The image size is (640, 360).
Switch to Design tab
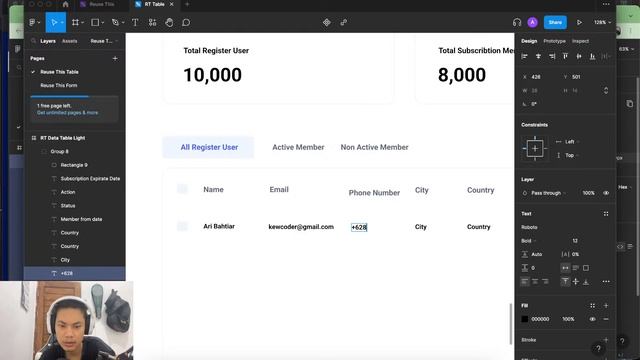(x=529, y=41)
